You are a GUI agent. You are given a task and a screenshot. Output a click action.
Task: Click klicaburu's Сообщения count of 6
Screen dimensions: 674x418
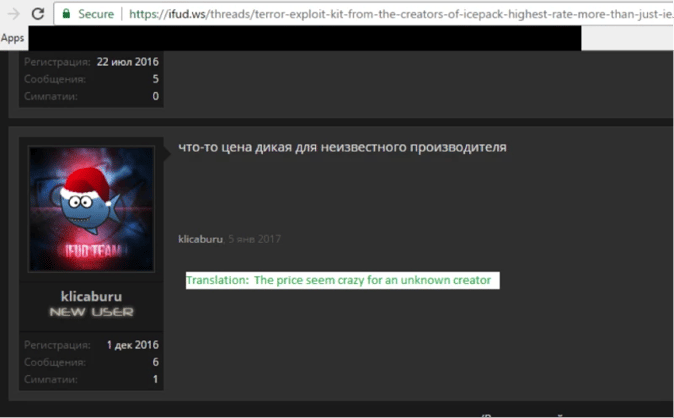click(155, 362)
